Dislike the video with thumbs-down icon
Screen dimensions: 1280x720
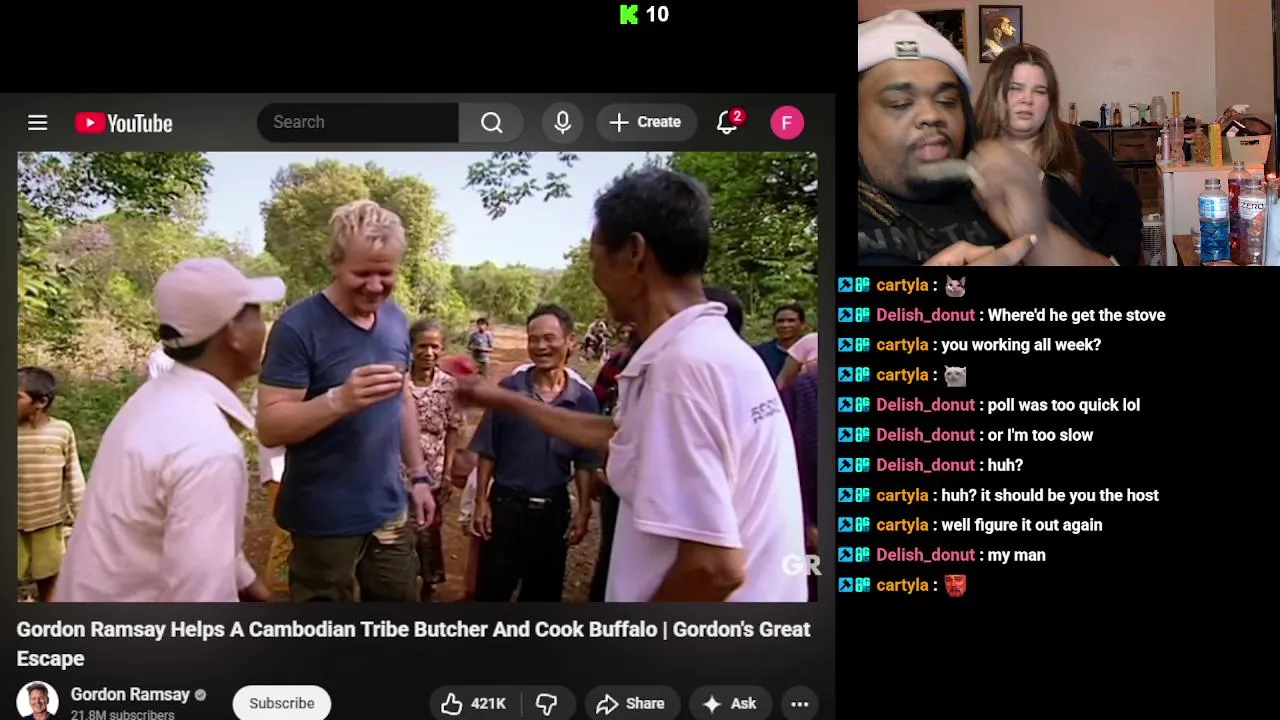pyautogui.click(x=546, y=704)
